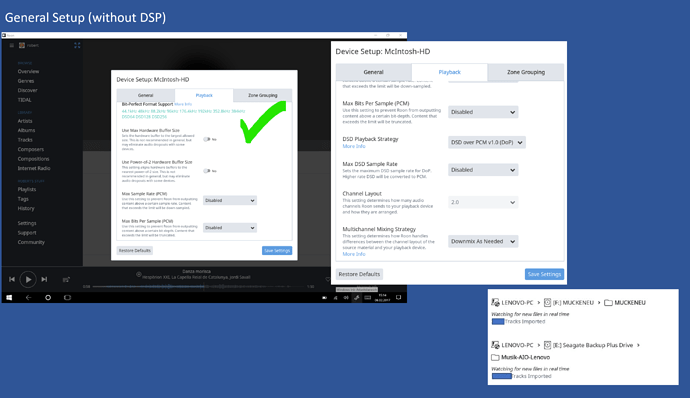This screenshot has height=398, width=690.
Task: Click the play button in transport bar
Action: click(x=28, y=279)
